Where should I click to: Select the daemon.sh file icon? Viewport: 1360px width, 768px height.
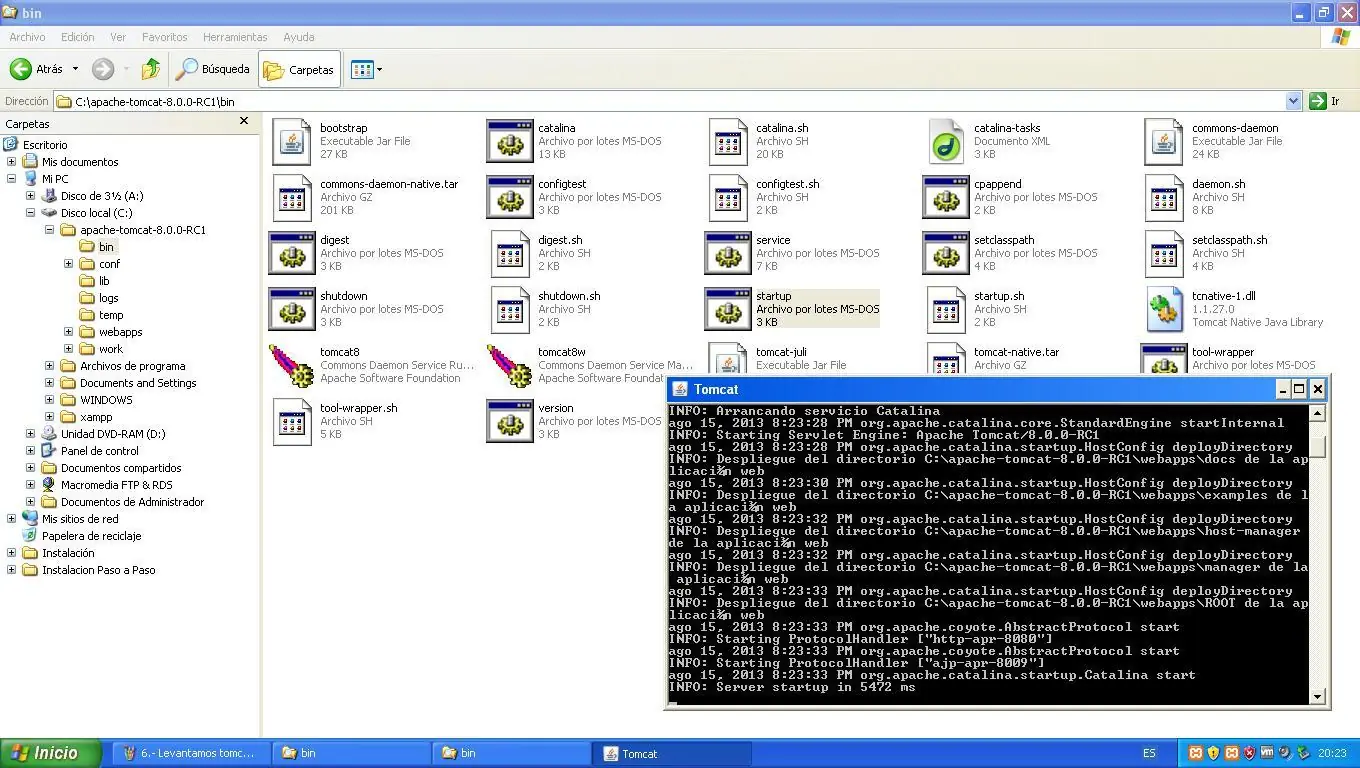(x=1164, y=198)
